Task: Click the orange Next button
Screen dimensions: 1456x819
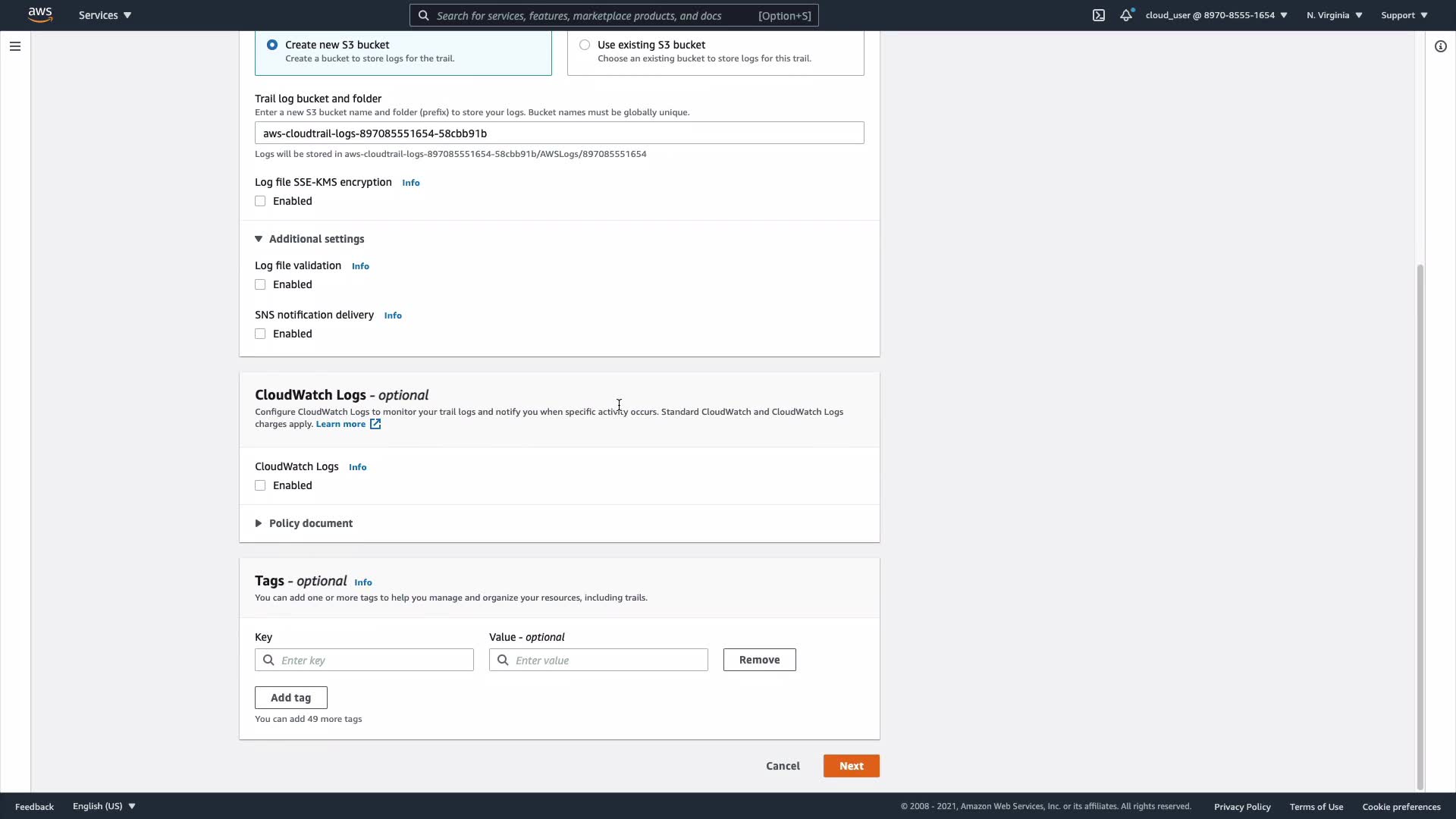Action: (851, 766)
